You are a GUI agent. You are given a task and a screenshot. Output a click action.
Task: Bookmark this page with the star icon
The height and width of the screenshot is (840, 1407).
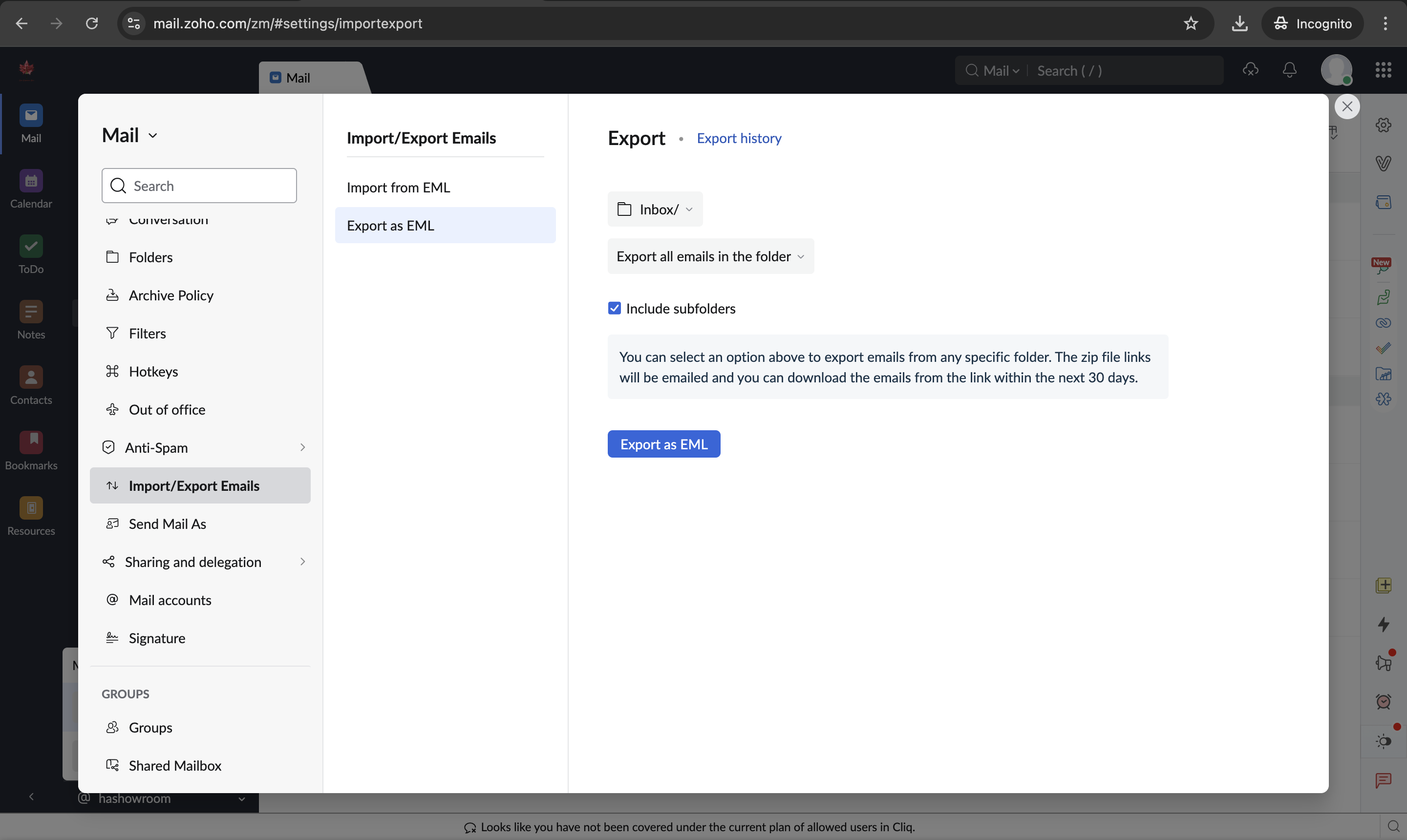tap(1191, 23)
